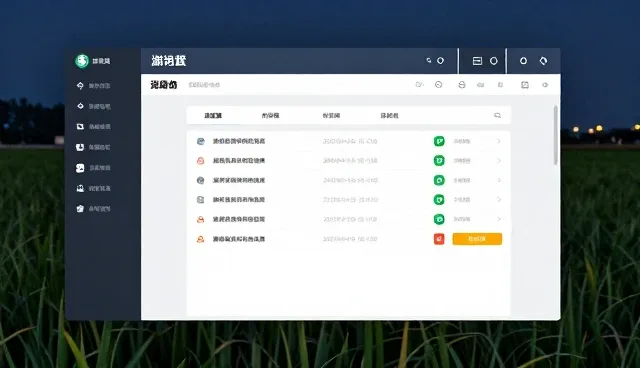The width and height of the screenshot is (640, 368).
Task: Click the large white title in the dark header
Action: click(x=169, y=61)
